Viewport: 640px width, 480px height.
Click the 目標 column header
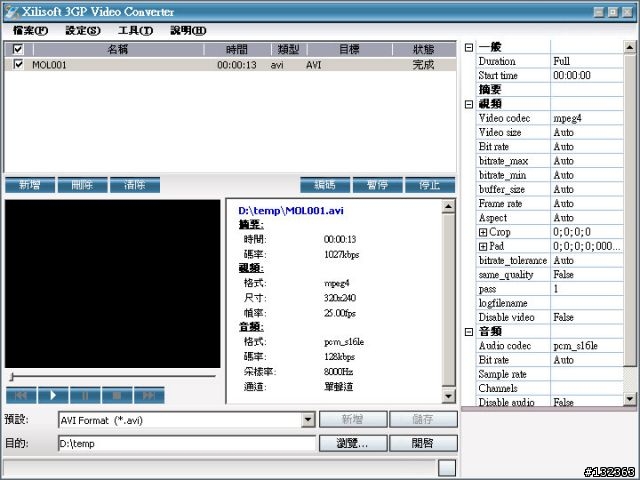click(349, 49)
